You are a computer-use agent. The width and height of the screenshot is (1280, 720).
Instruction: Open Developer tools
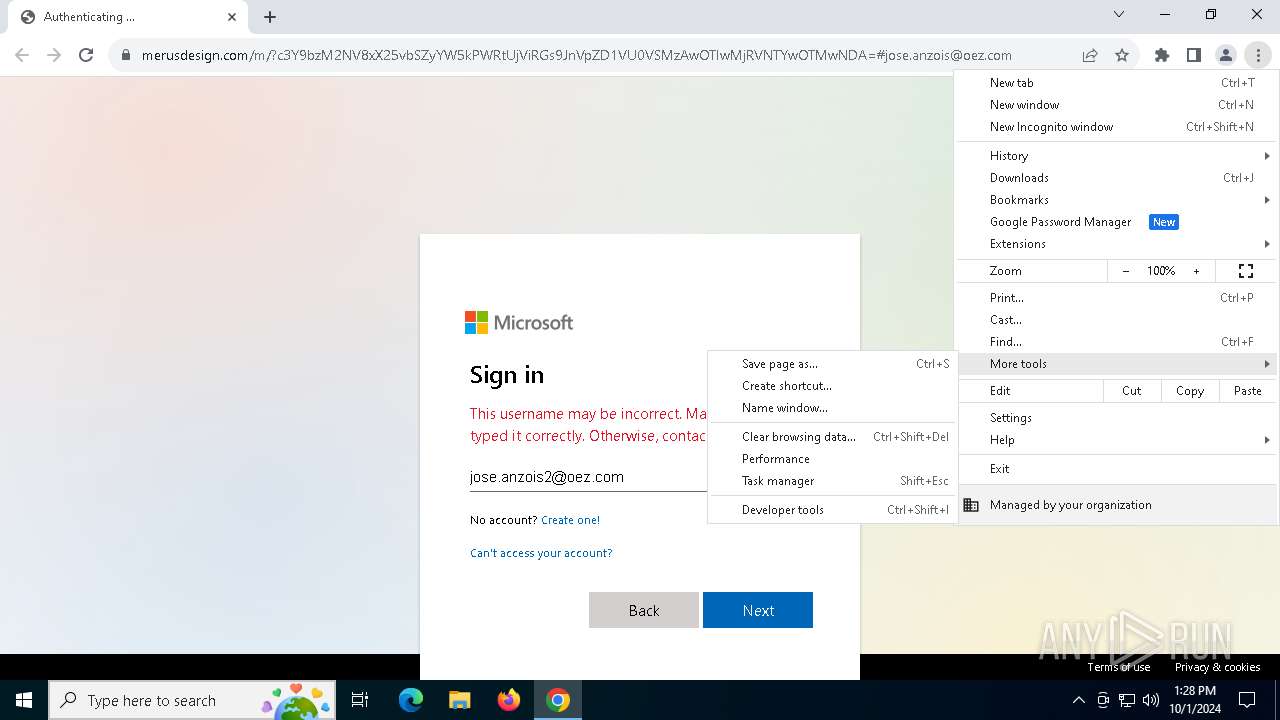pyautogui.click(x=832, y=510)
